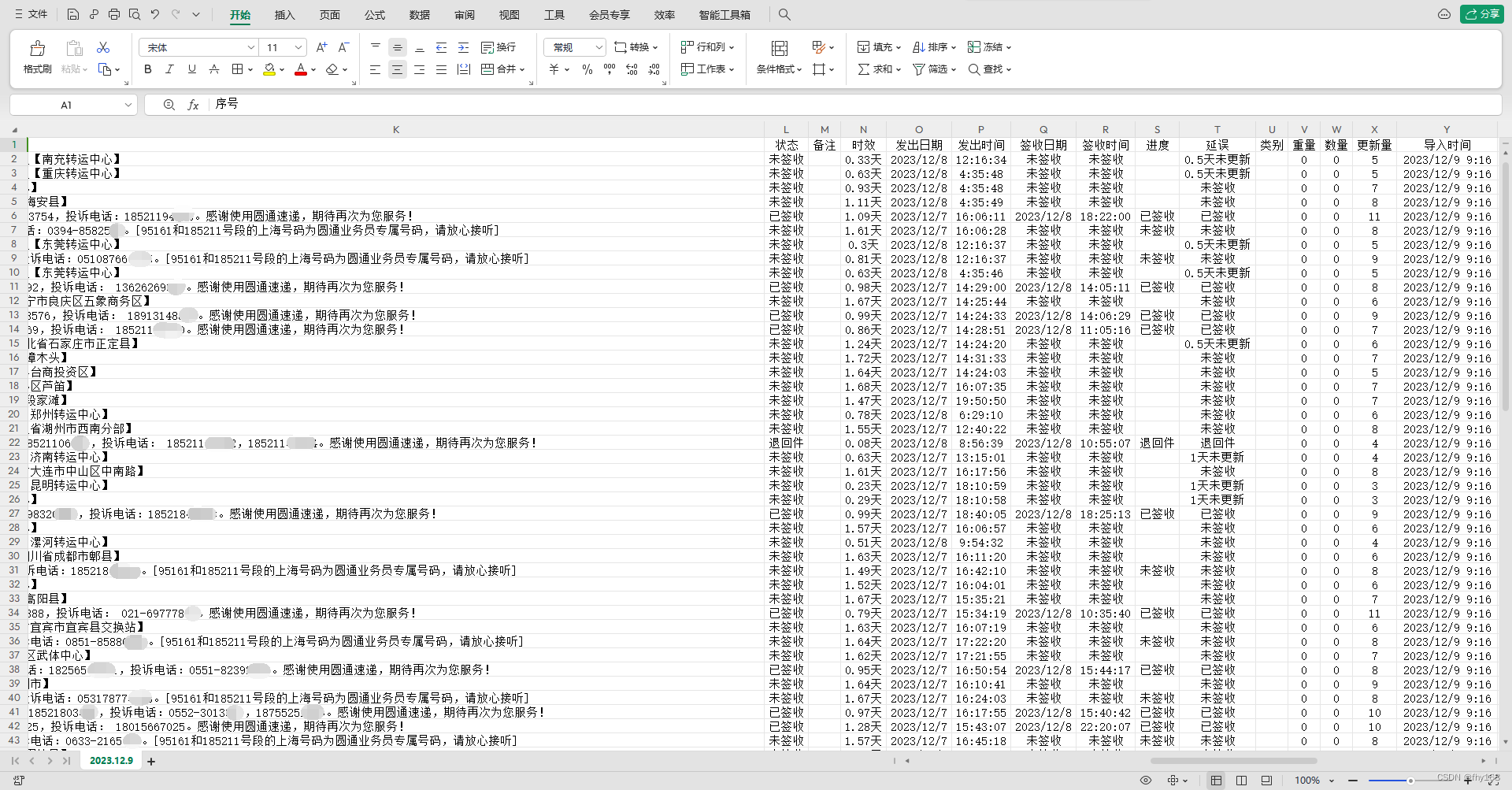Increase font size with A+ icon
The height and width of the screenshot is (790, 1512).
pyautogui.click(x=321, y=47)
